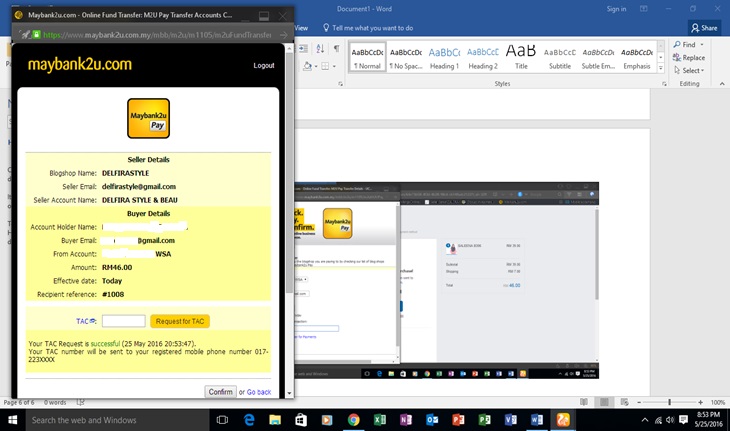Screen dimensions: 730x431
Task: Apply the Heading 1 style
Action: click(x=444, y=58)
